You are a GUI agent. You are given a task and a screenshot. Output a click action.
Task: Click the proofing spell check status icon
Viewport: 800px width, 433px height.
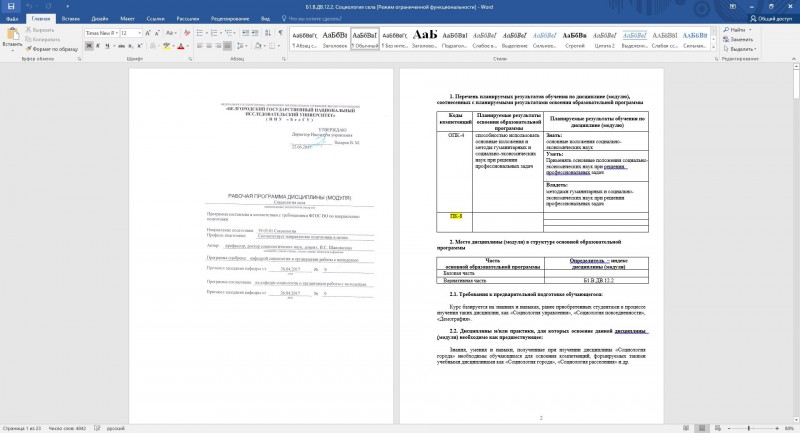pyautogui.click(x=97, y=428)
